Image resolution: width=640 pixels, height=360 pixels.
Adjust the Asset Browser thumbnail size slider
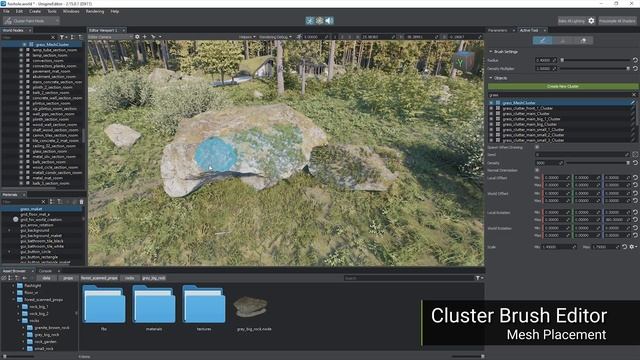point(468,356)
